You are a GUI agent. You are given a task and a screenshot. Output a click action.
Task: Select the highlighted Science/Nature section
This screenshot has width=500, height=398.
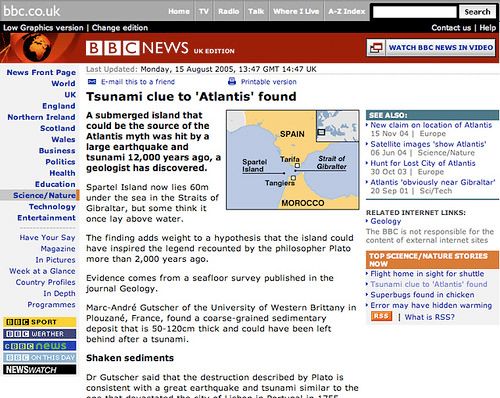point(40,195)
